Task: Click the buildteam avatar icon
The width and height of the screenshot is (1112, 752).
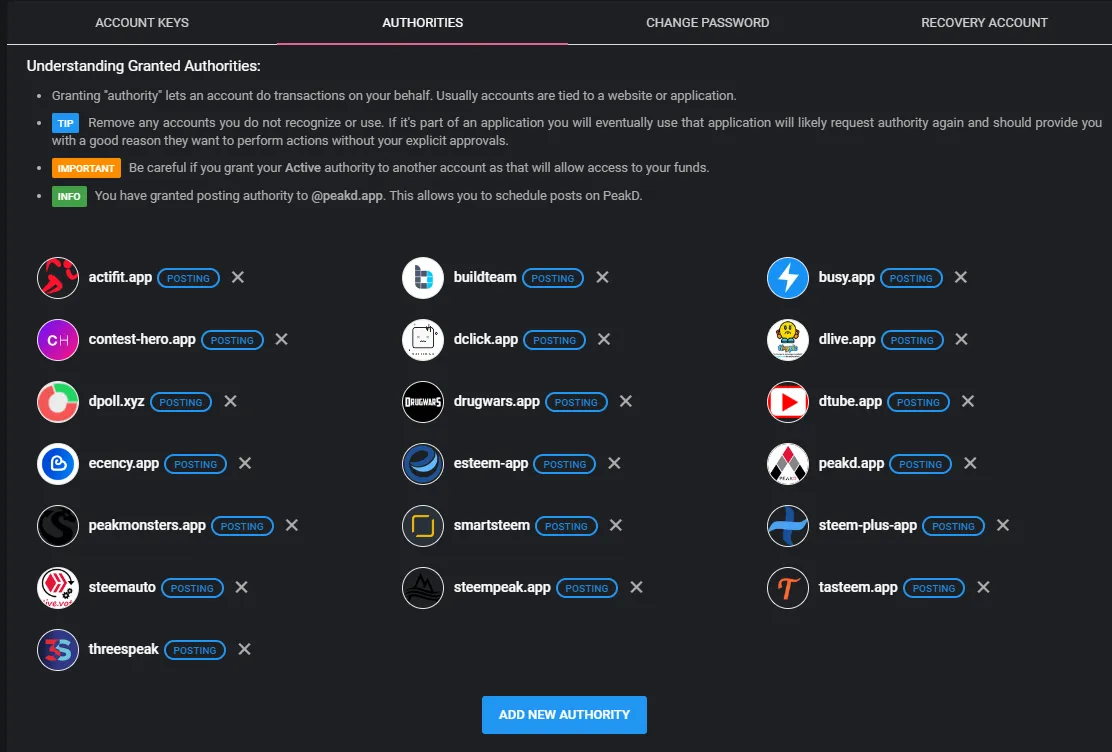Action: pyautogui.click(x=423, y=277)
